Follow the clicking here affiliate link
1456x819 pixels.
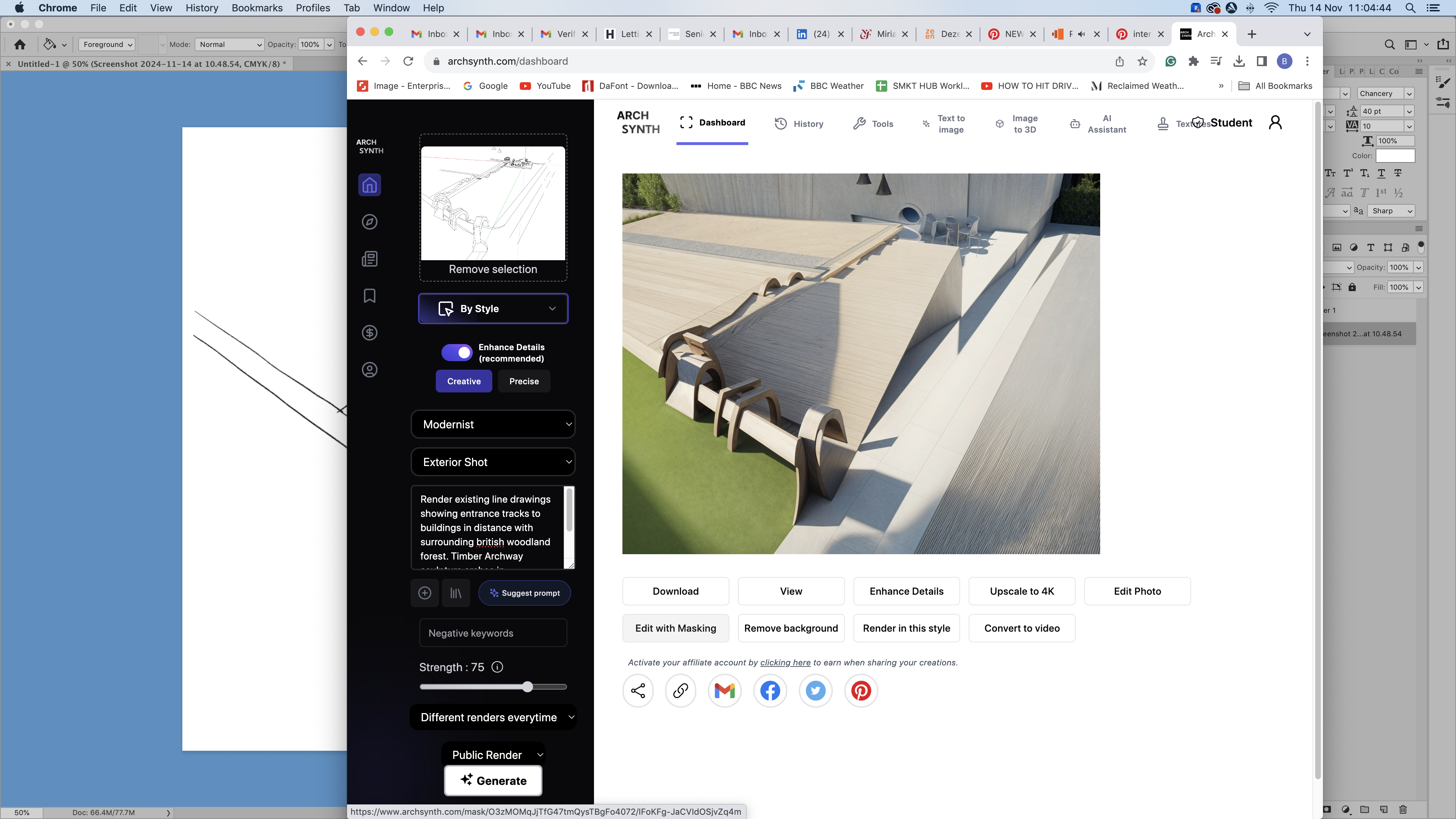tap(785, 663)
